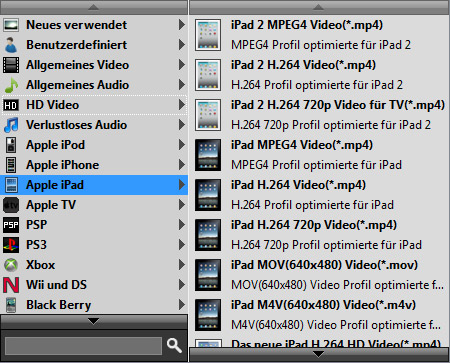Click thumbnail for iPad MPEG4 Video
Image resolution: width=450 pixels, height=363 pixels.
click(x=208, y=155)
